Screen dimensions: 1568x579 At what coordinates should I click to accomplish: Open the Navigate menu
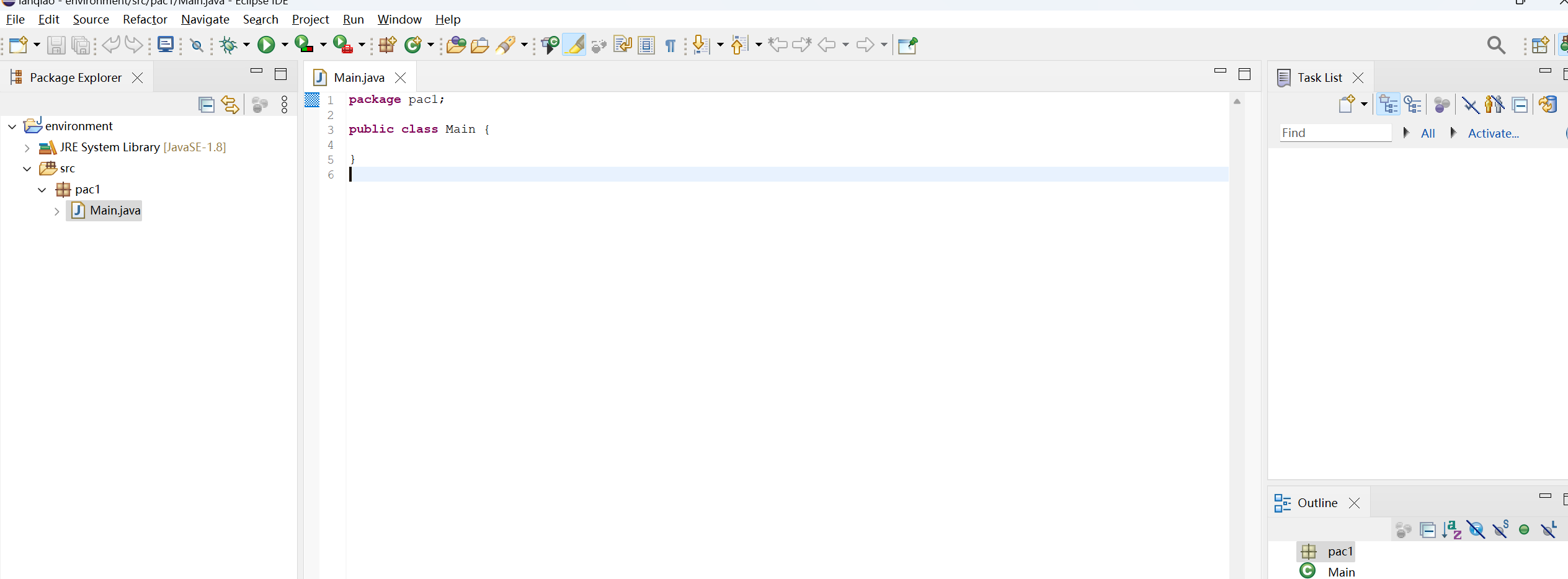click(205, 19)
